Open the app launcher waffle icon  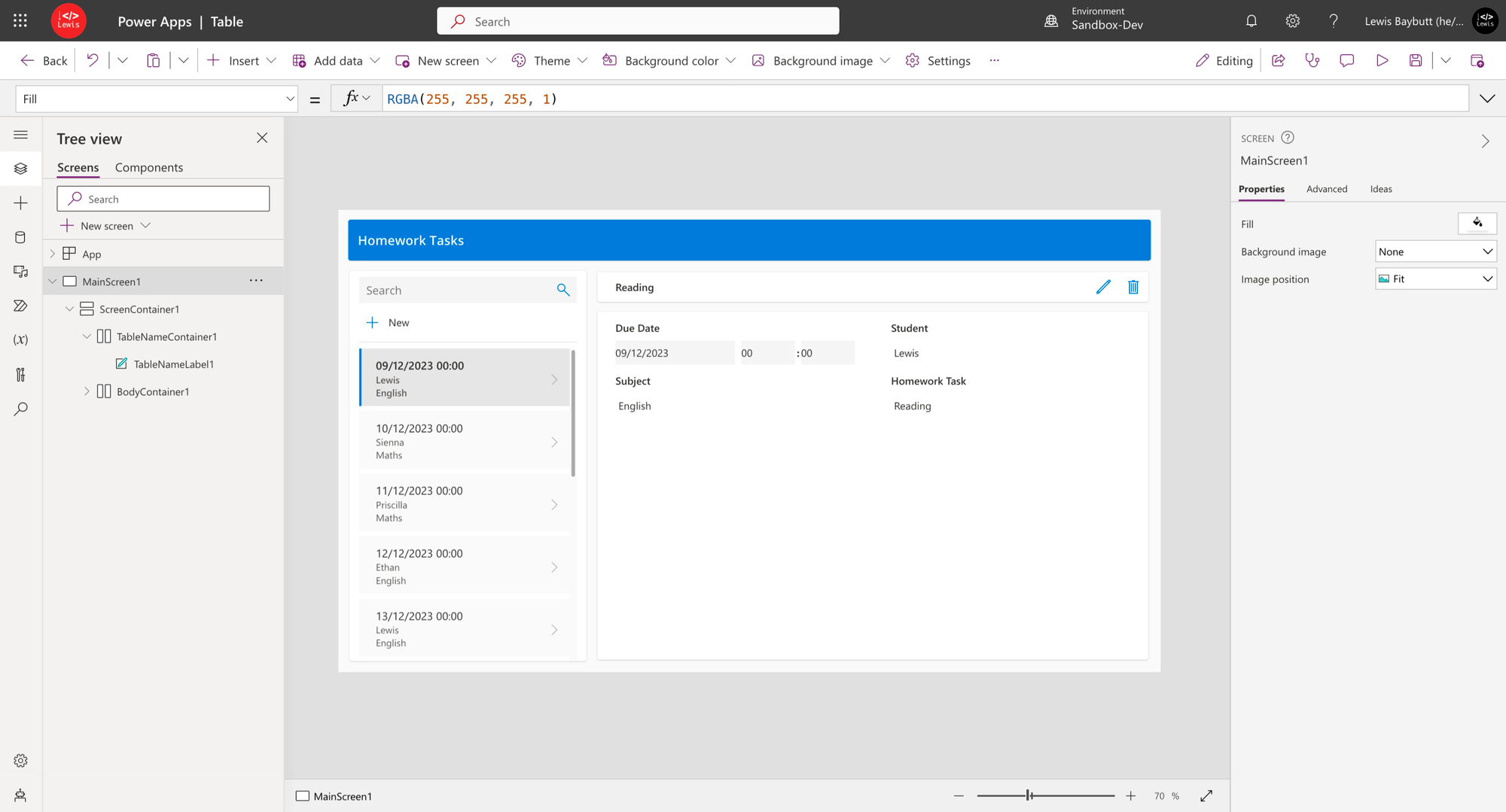(x=20, y=21)
